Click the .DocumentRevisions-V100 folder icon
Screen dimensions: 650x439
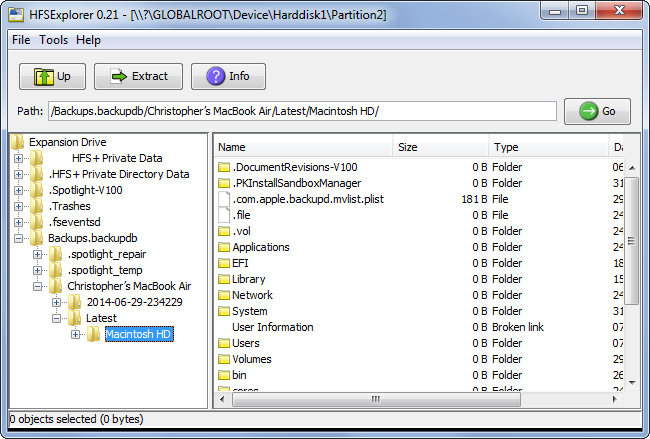pos(224,167)
